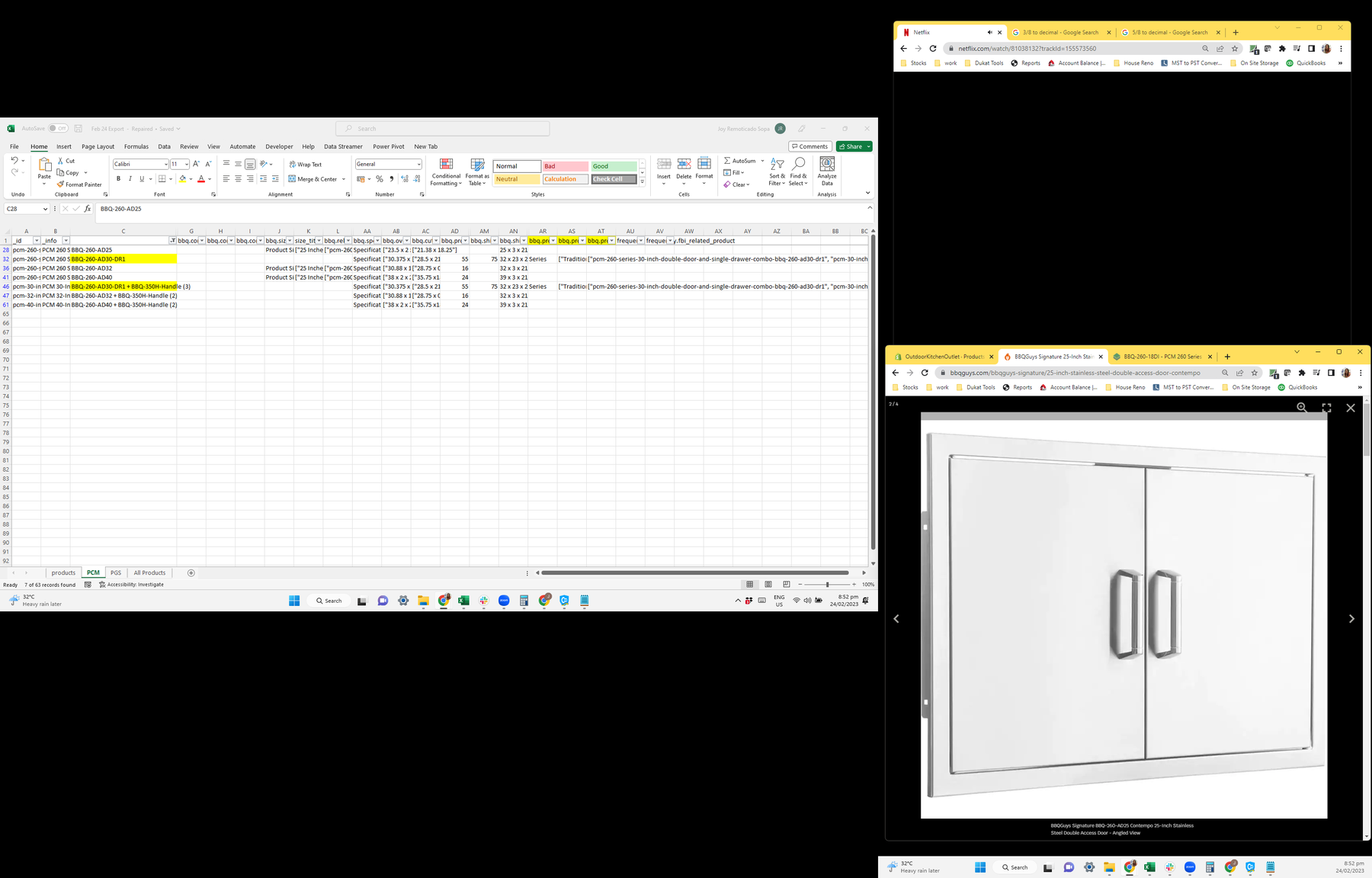Image resolution: width=1372 pixels, height=878 pixels.
Task: Click the Analyze Data icon
Action: 827,172
